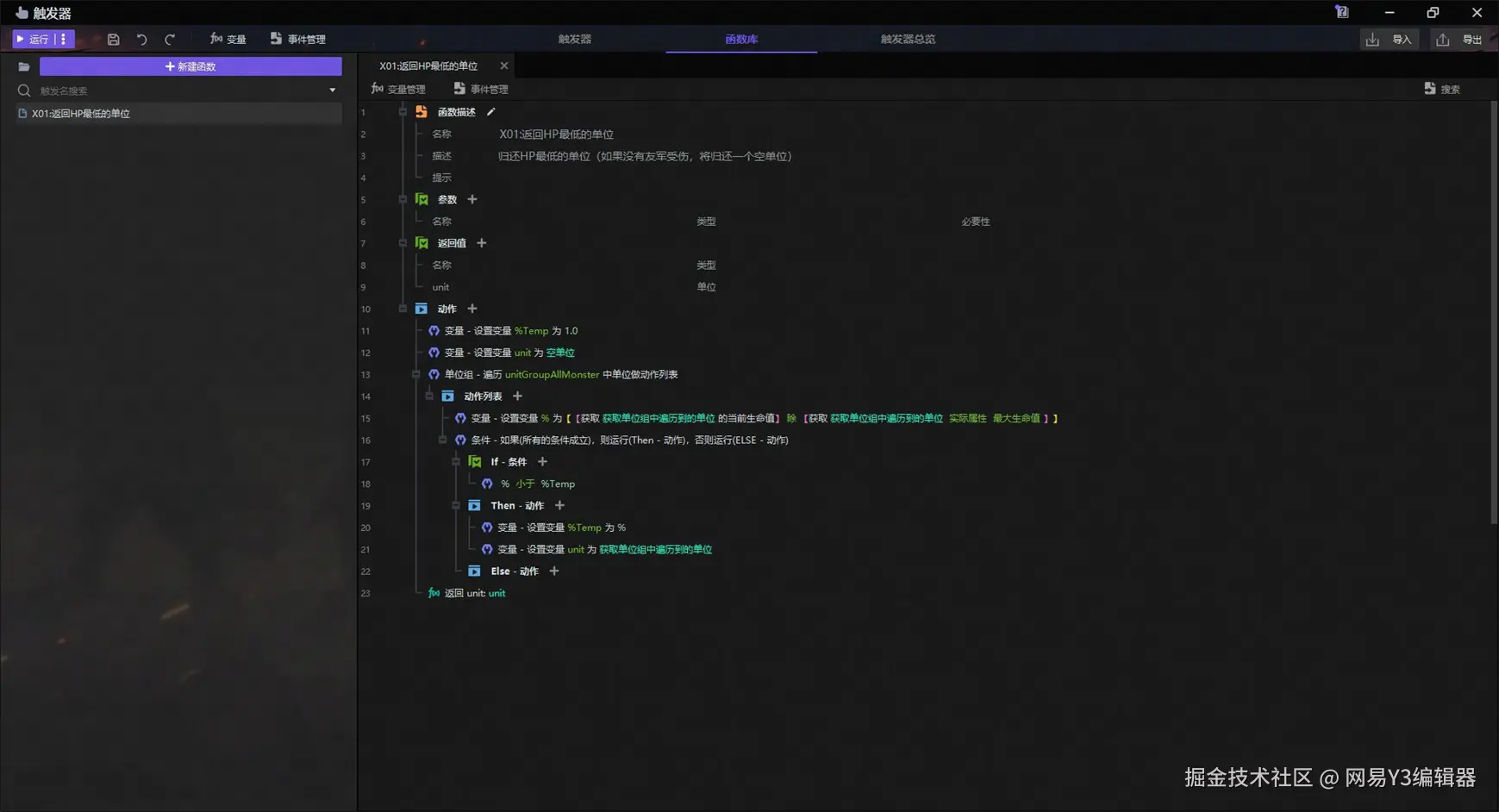Redo the last undone edit
Screen dimensions: 1499x812
tap(170, 40)
